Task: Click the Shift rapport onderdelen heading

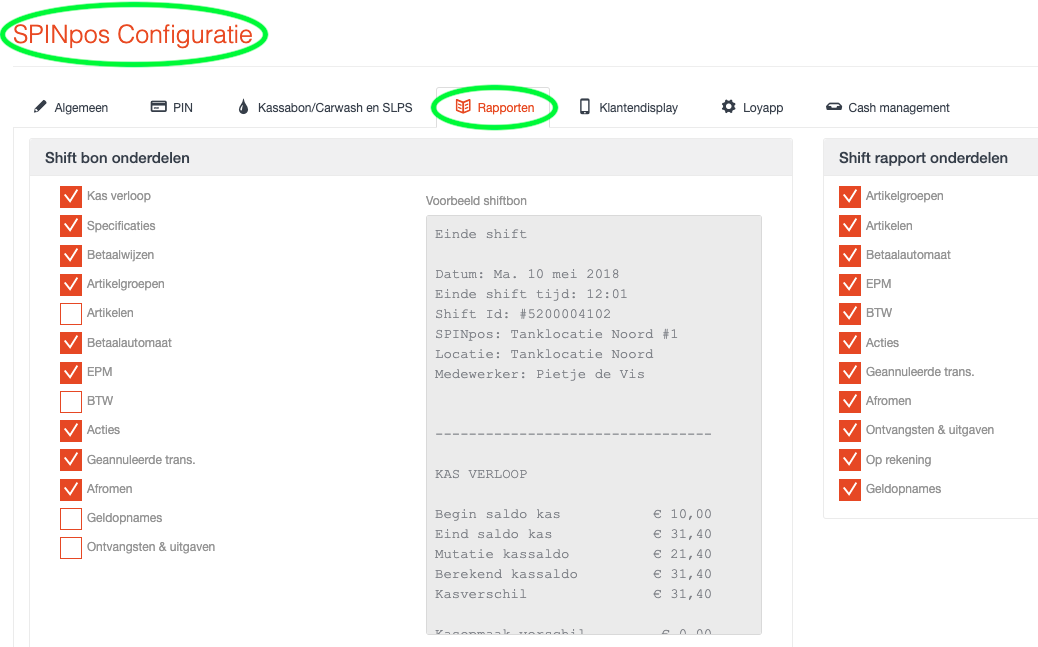Action: click(923, 158)
